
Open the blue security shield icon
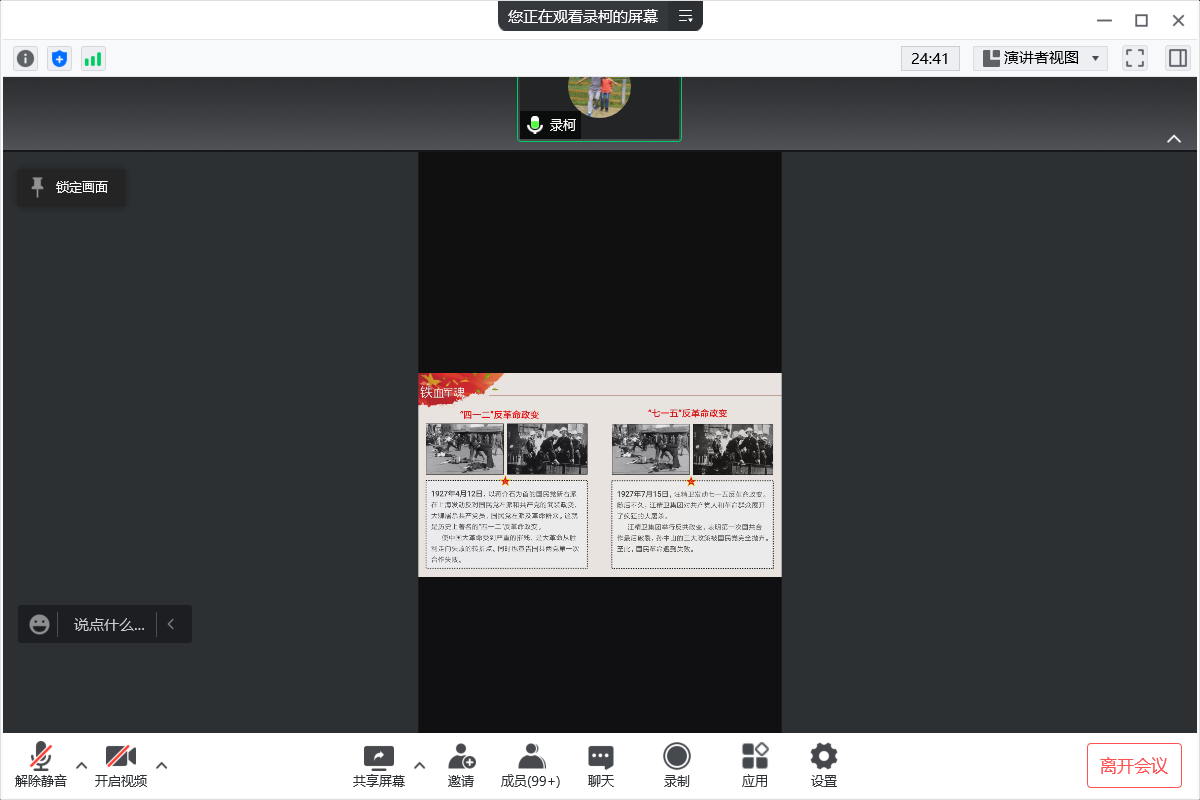(x=60, y=59)
